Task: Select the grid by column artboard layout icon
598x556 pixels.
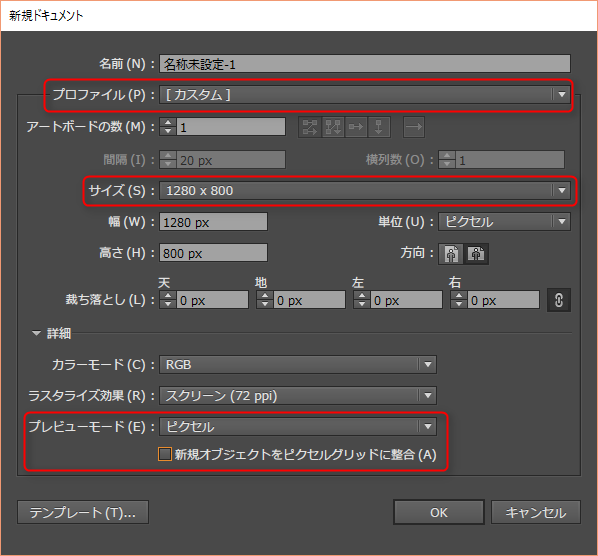Action: coord(333,127)
